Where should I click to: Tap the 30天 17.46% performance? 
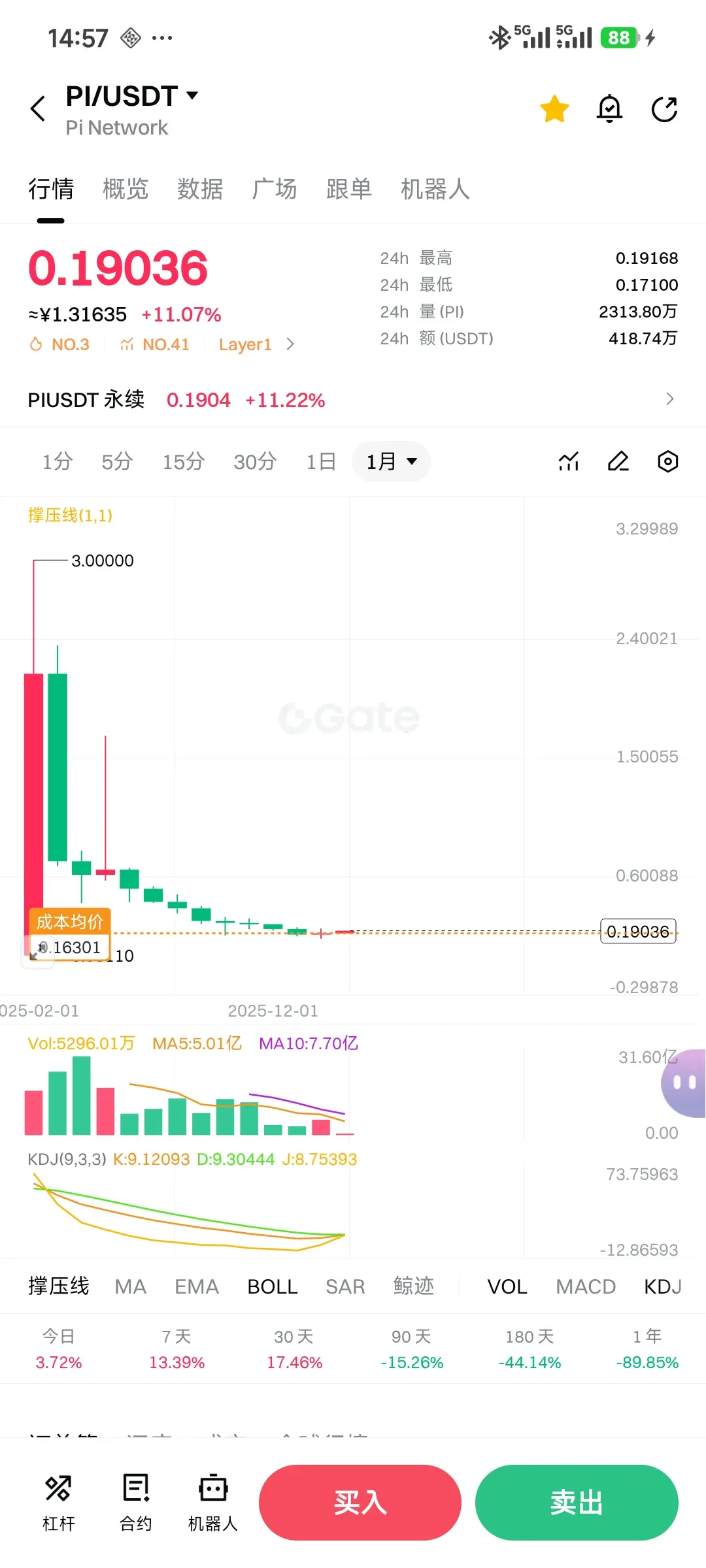pyautogui.click(x=294, y=1349)
